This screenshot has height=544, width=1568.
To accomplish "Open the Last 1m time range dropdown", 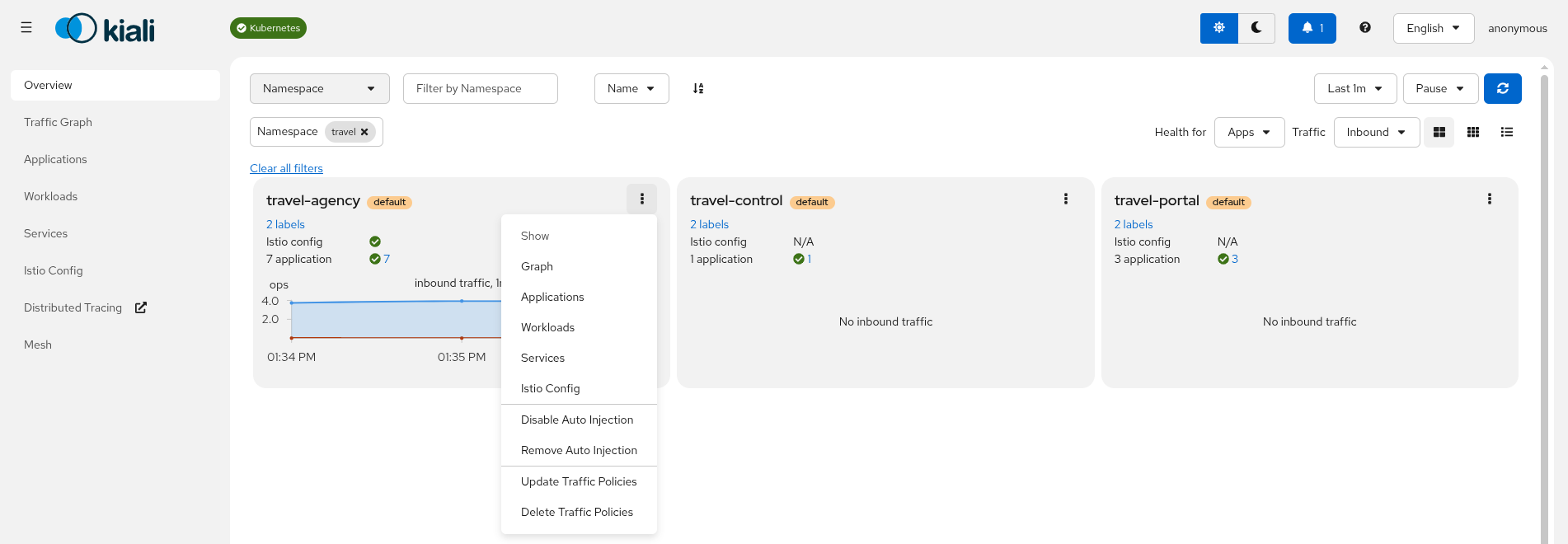I will [x=1354, y=88].
